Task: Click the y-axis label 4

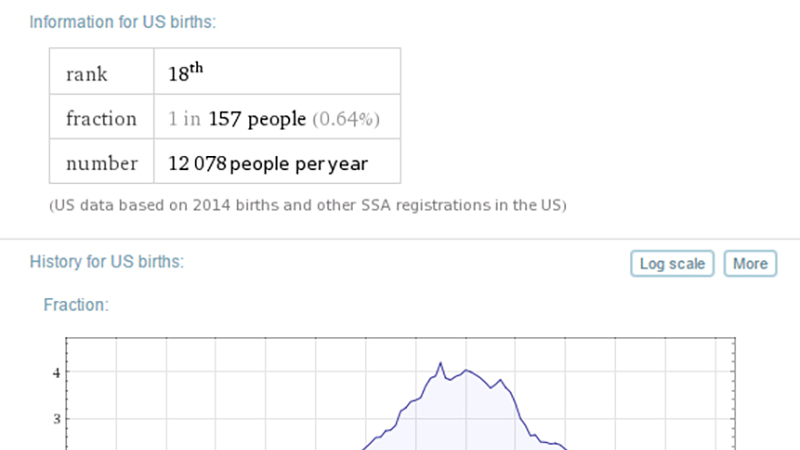Action: [57, 373]
